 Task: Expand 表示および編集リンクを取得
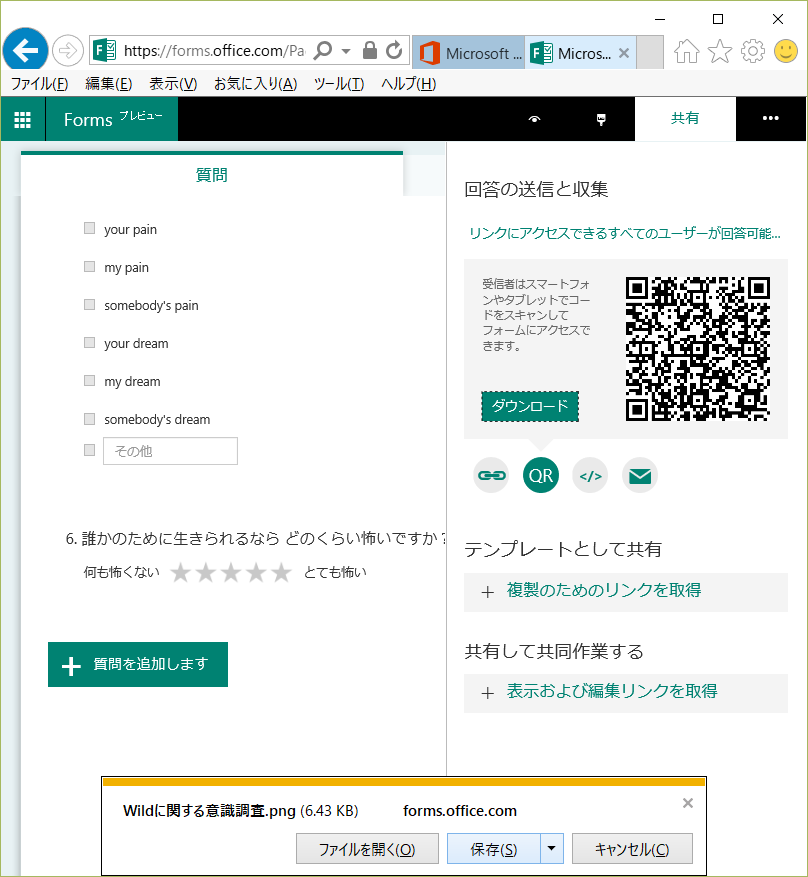pos(626,693)
